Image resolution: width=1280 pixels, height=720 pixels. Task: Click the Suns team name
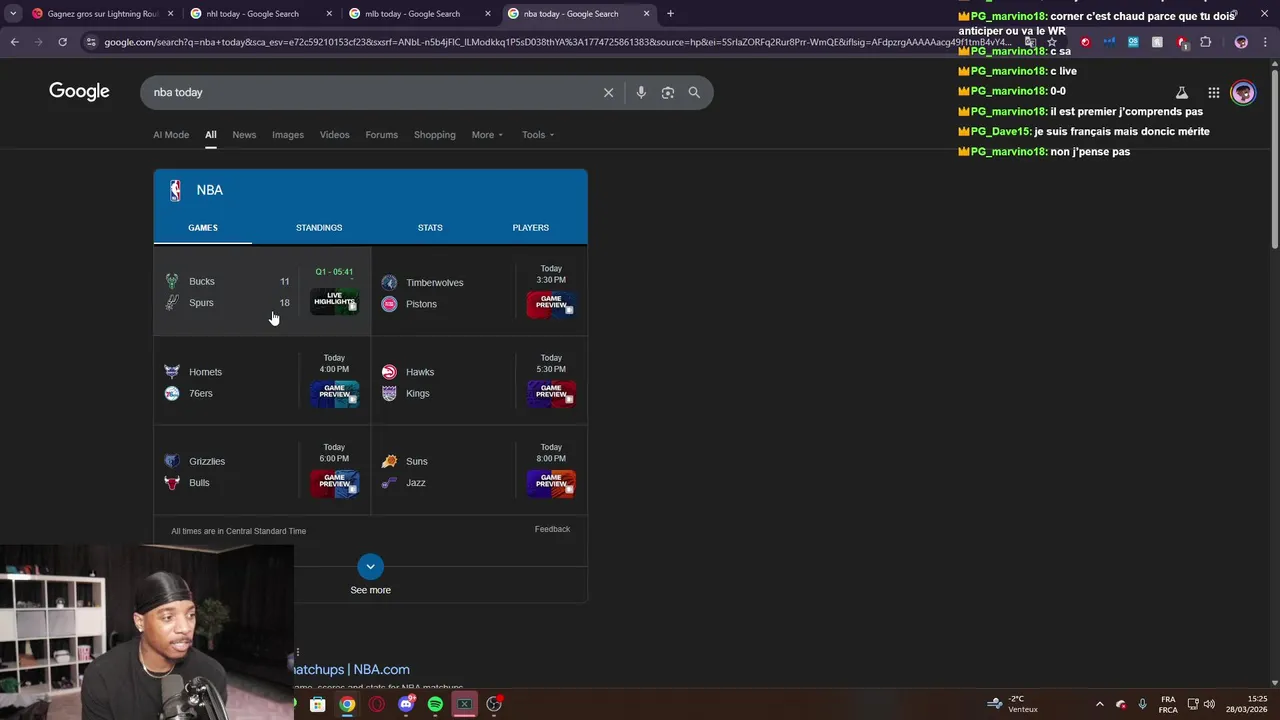[x=416, y=462]
